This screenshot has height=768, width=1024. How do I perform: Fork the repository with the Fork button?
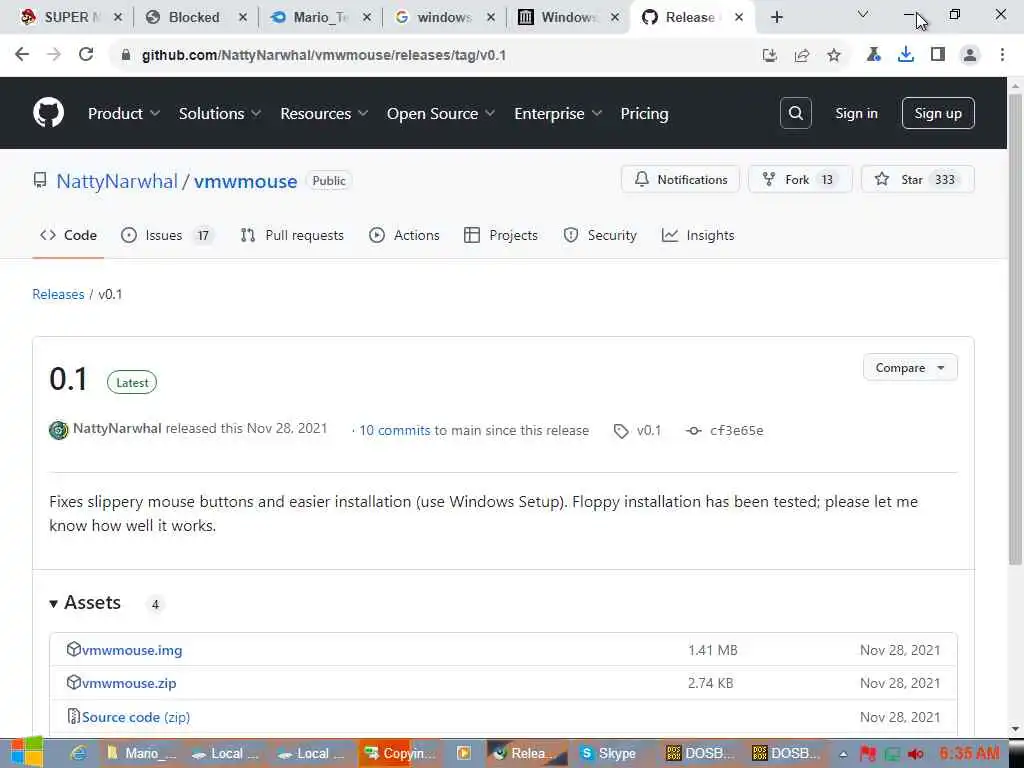tap(800, 179)
